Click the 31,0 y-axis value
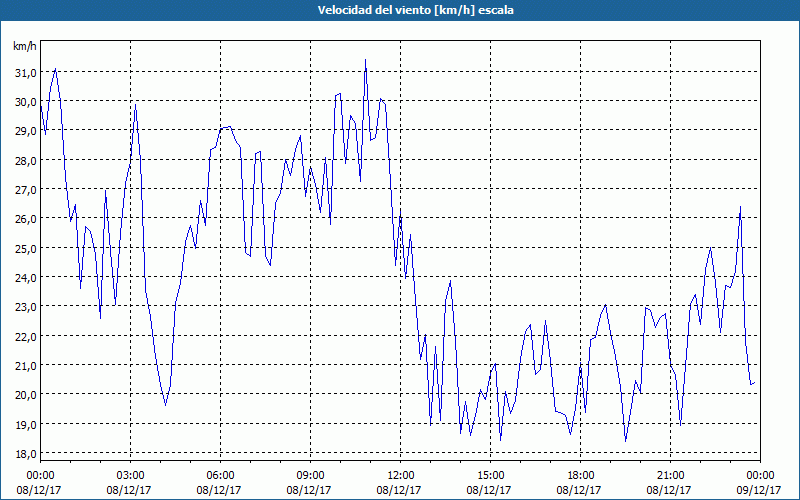The image size is (800, 500). tap(26, 73)
